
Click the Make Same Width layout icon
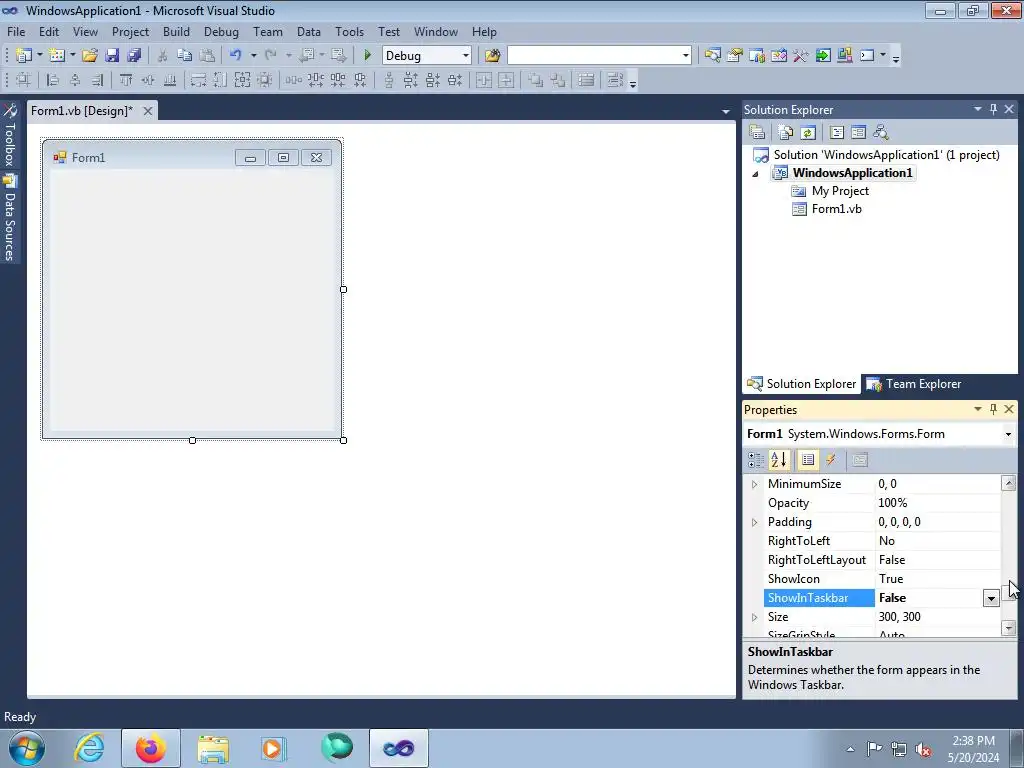pos(199,80)
